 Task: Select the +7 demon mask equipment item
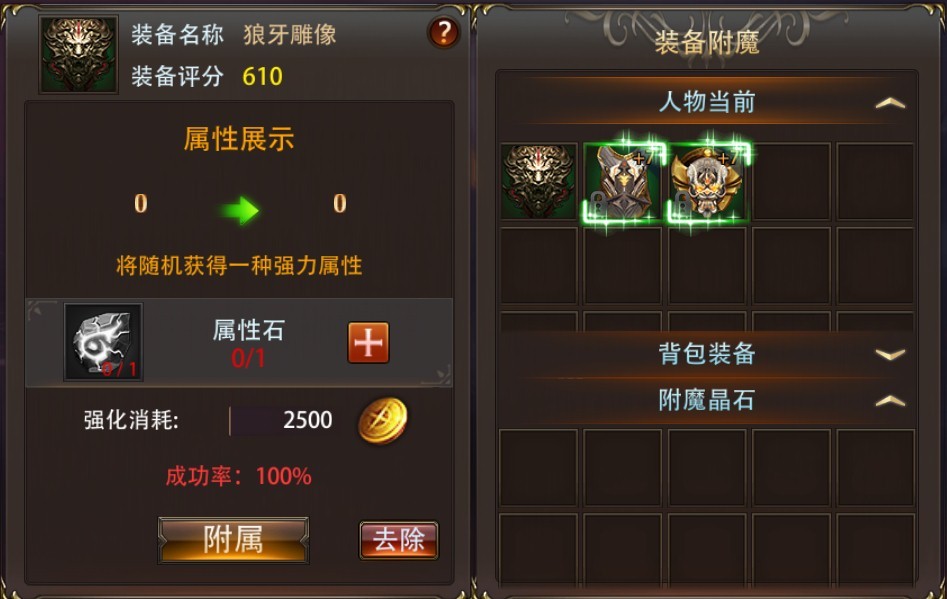click(x=707, y=181)
